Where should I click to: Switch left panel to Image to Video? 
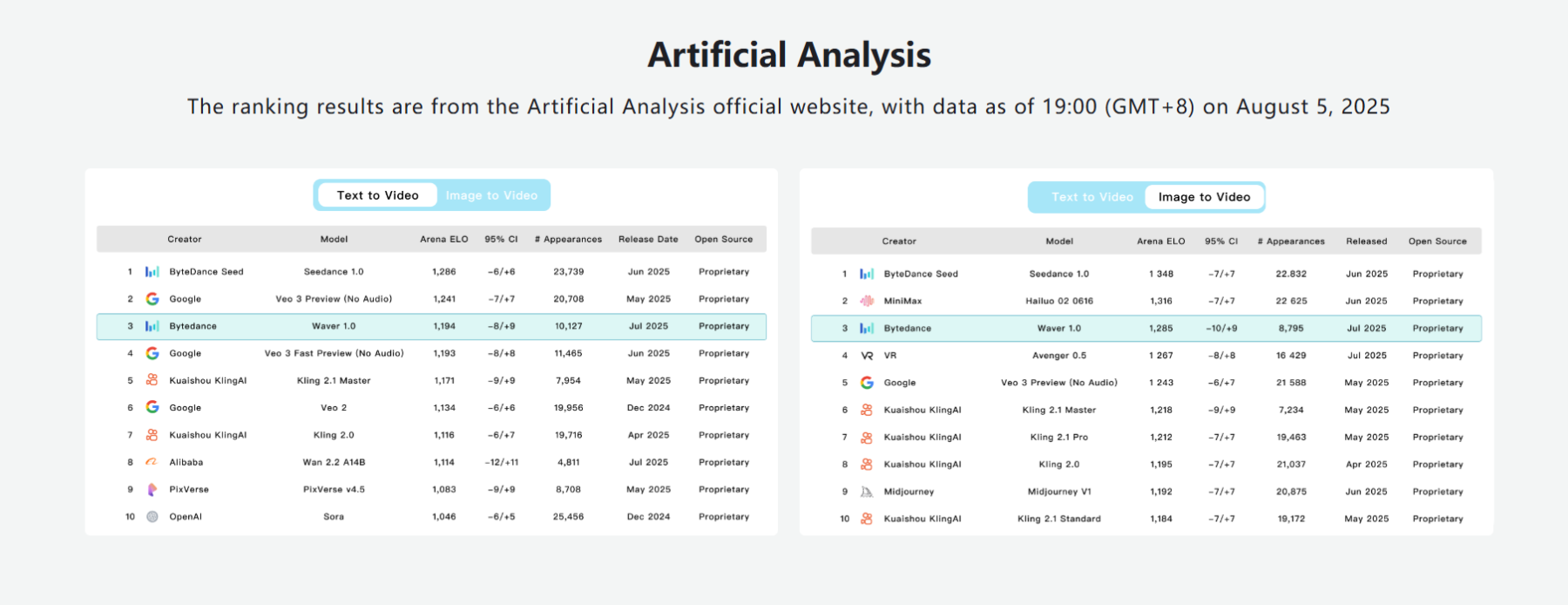491,195
